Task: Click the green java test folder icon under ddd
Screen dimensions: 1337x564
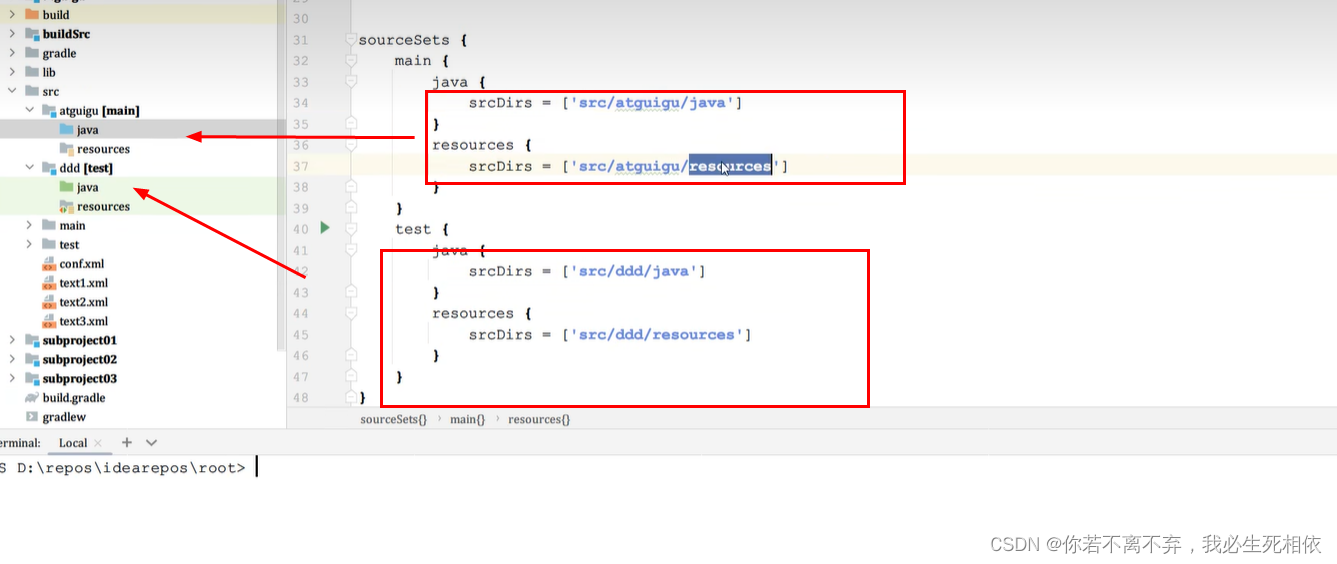Action: click(66, 187)
